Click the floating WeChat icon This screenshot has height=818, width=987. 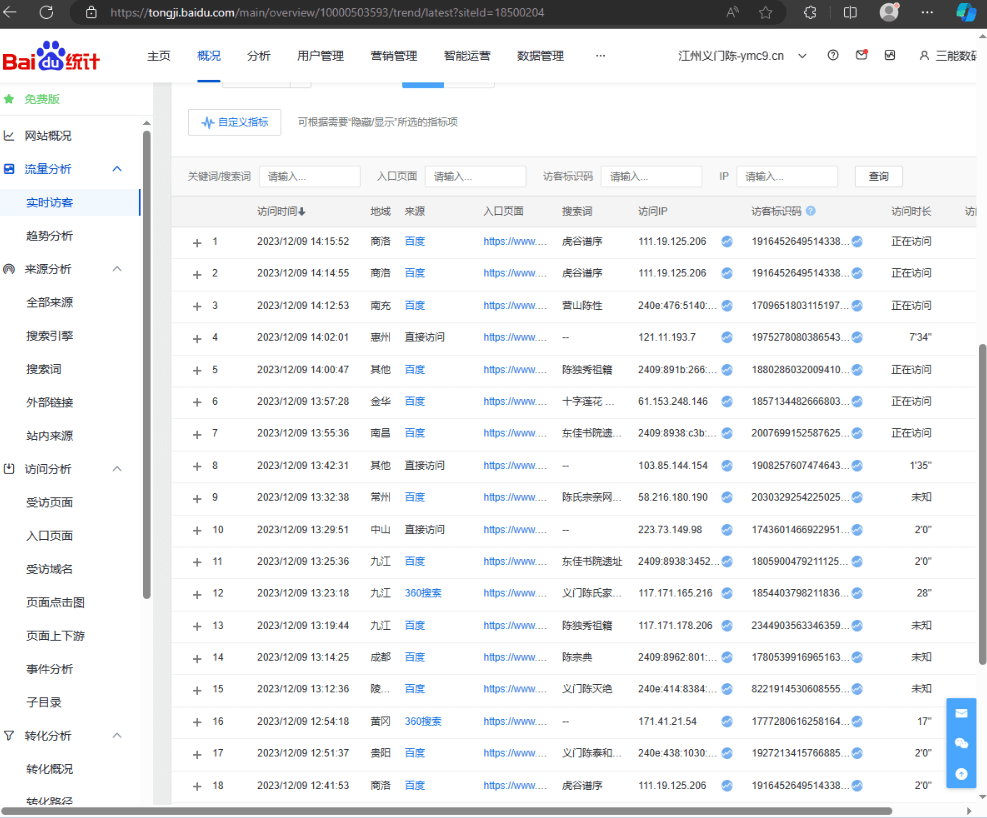pos(961,743)
